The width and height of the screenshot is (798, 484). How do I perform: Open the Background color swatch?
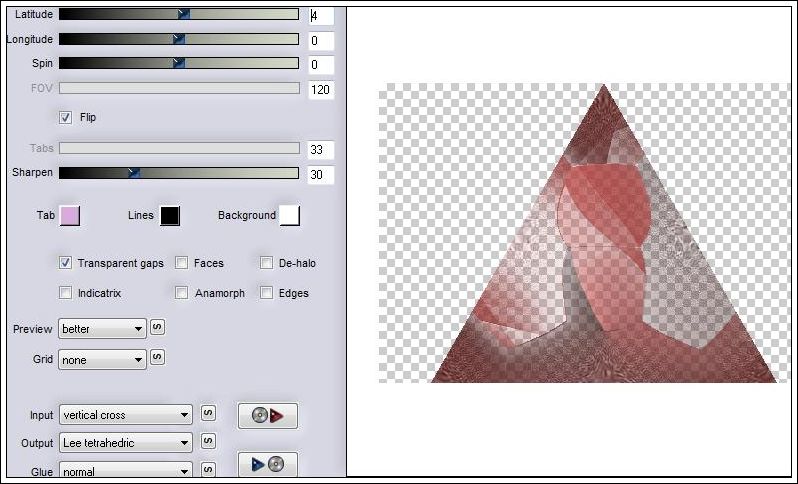(290, 215)
